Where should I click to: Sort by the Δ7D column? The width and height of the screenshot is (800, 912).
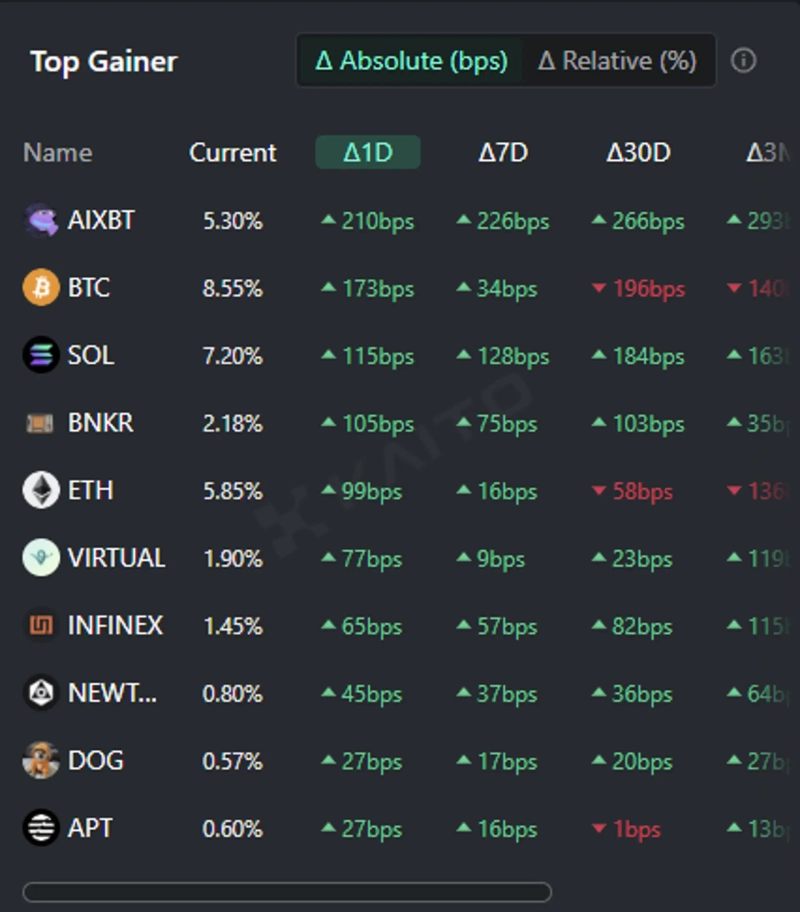click(503, 153)
